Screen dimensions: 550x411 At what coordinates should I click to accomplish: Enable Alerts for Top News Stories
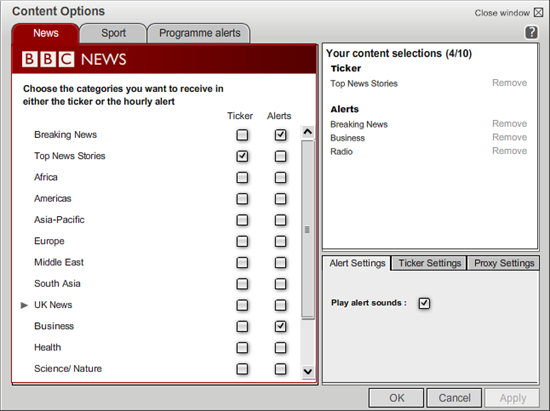[280, 156]
